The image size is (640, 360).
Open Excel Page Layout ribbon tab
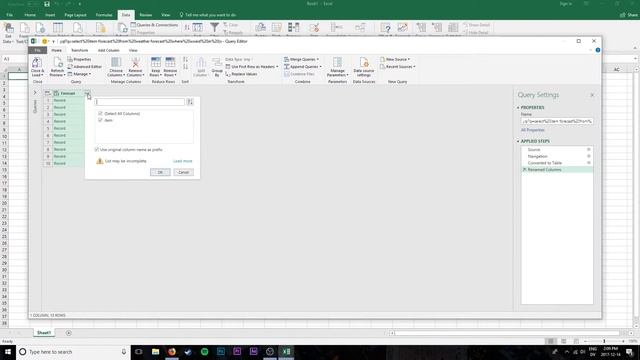76,15
